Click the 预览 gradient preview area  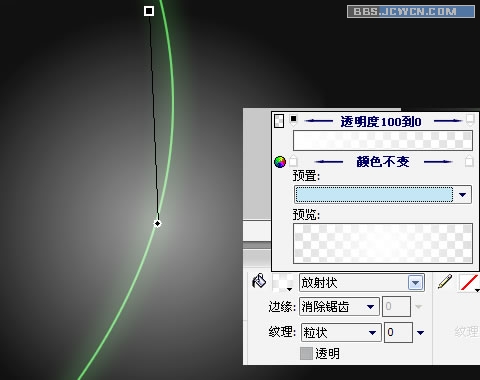coord(382,243)
